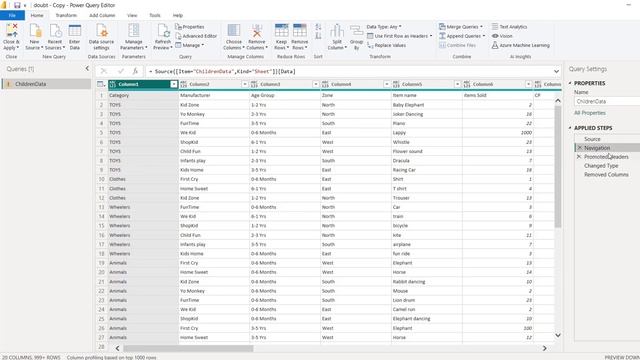This screenshot has width=640, height=360.
Task: Open the All Properties link
Action: [x=590, y=113]
